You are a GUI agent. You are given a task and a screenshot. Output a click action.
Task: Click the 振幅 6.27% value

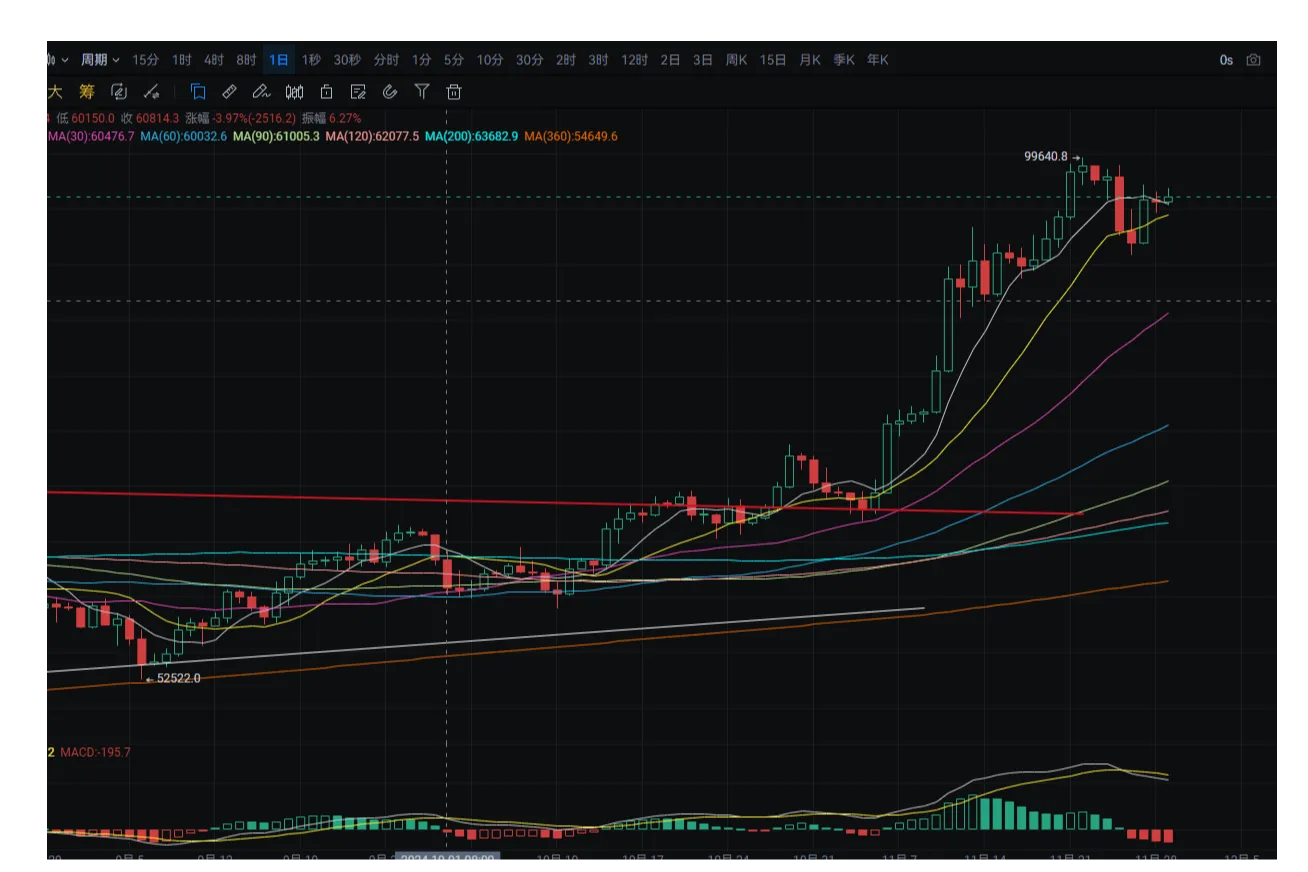[332, 118]
